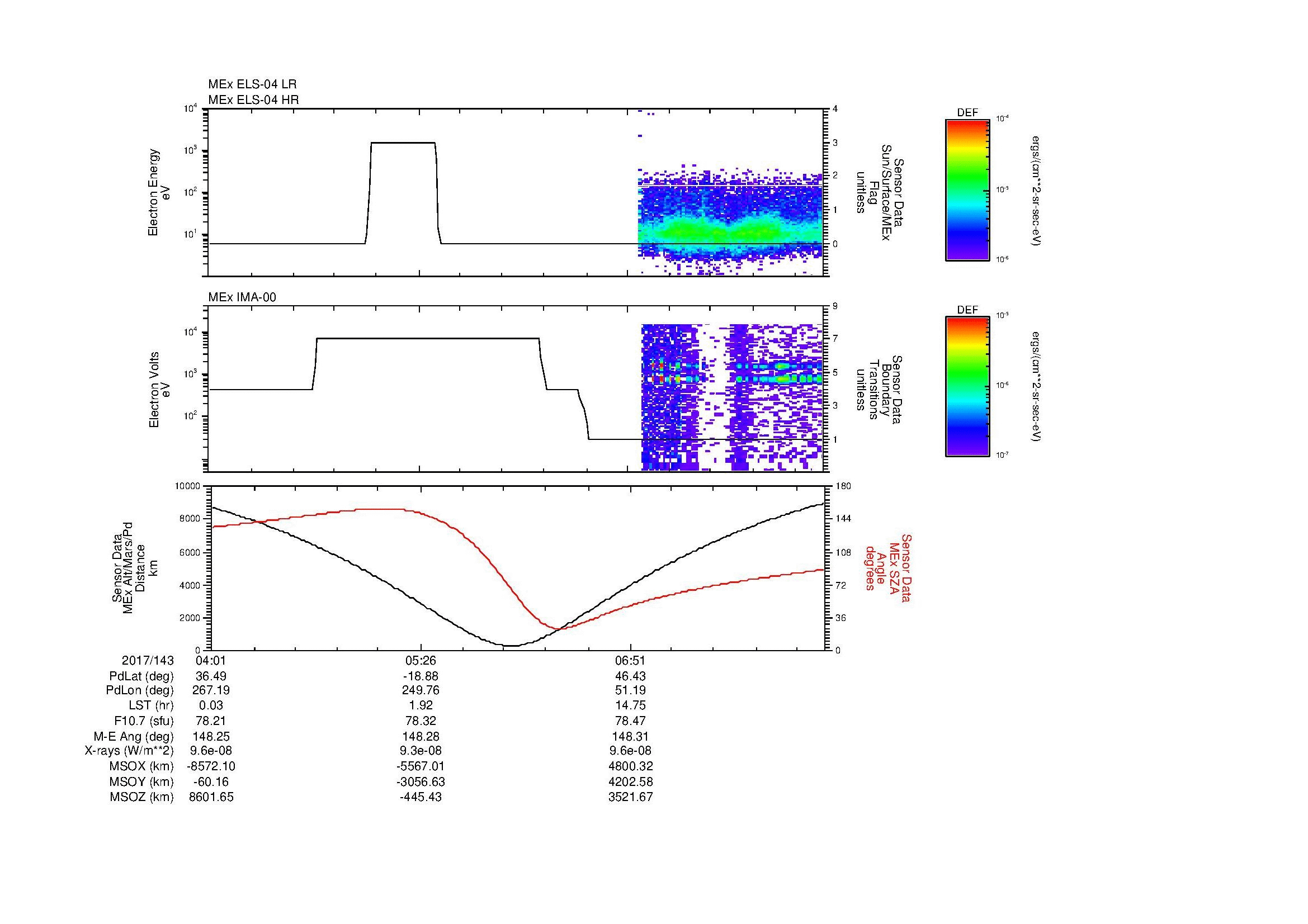Click the 05:26 time tick label
Viewport: 1308px width, 924px height.
pos(421,660)
